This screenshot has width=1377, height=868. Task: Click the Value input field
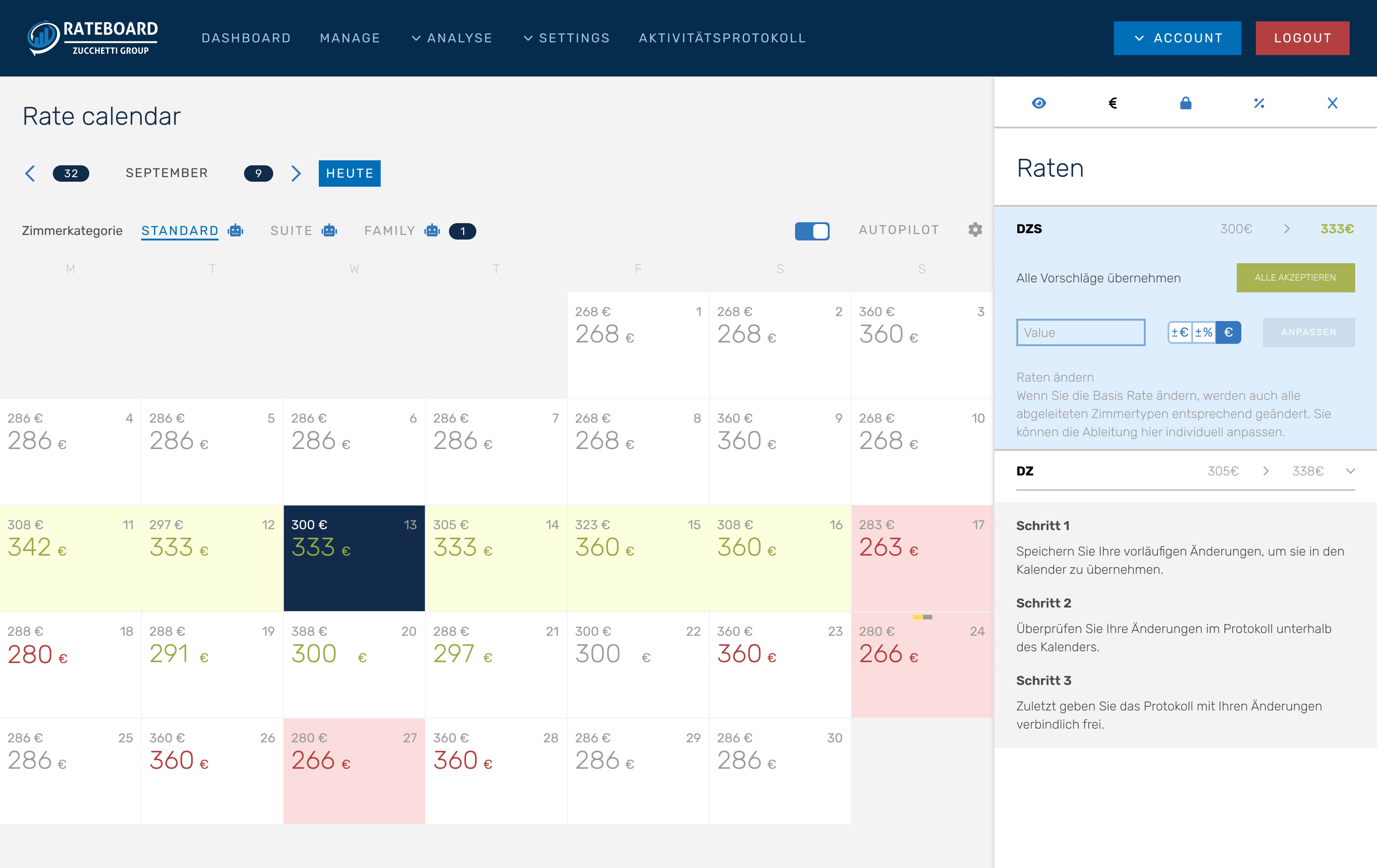1080,332
